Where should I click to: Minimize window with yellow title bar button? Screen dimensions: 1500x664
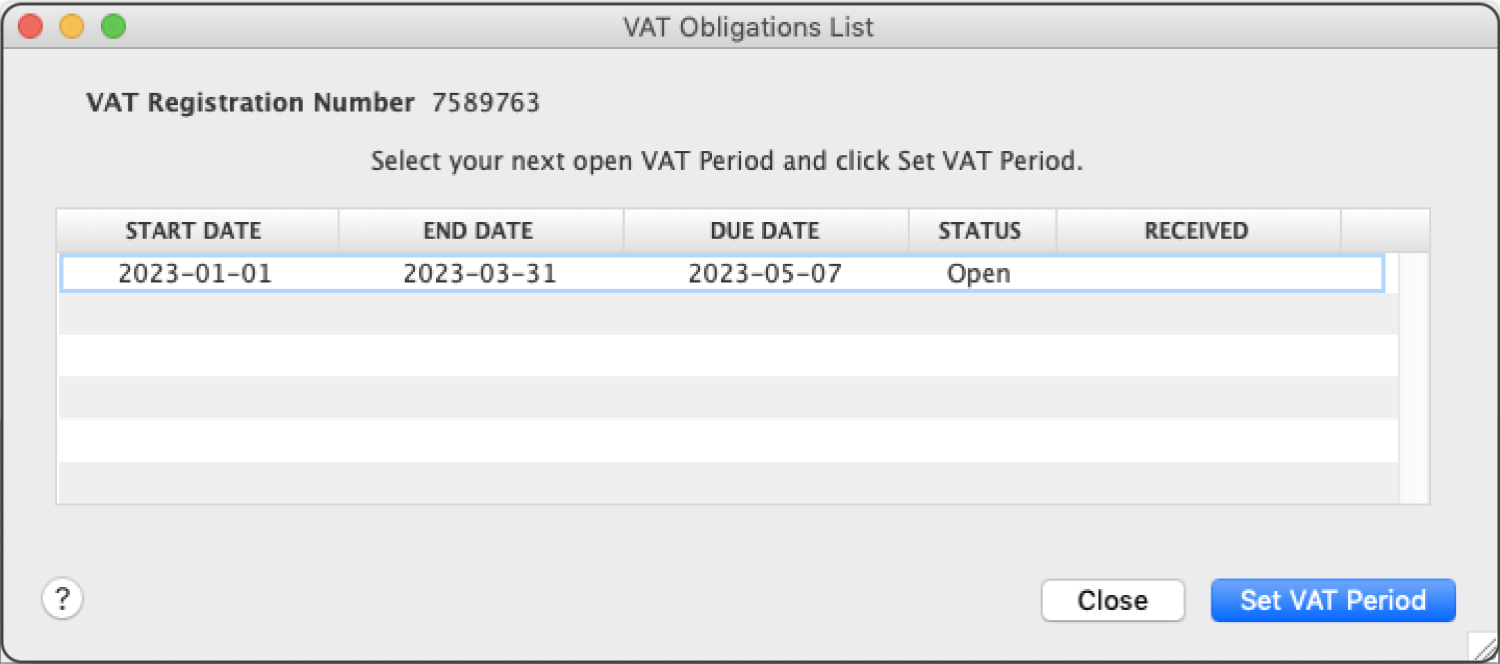(72, 26)
